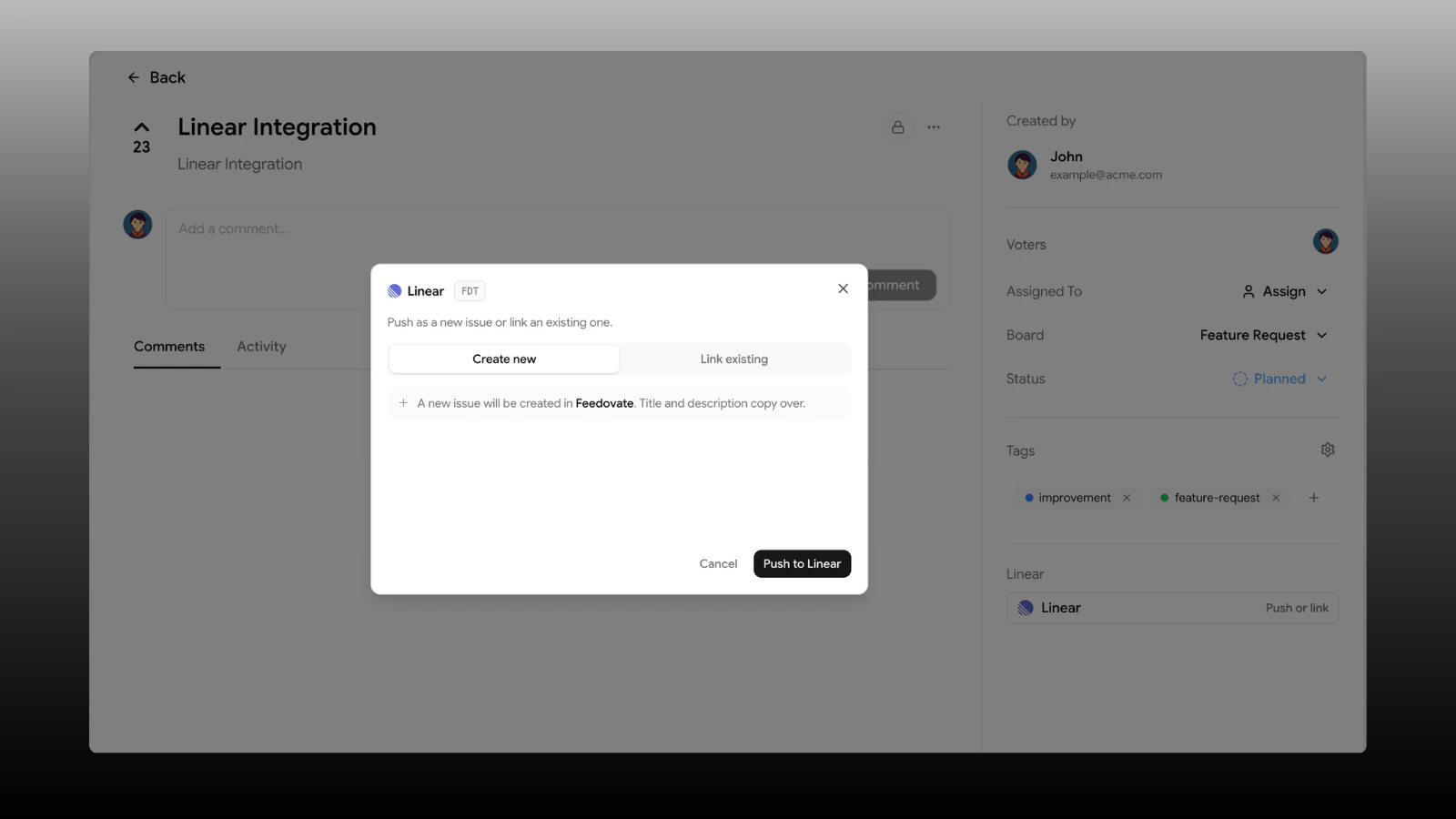This screenshot has height=819, width=1456.
Task: Click the Linear logo in dialog header
Action: 395,291
